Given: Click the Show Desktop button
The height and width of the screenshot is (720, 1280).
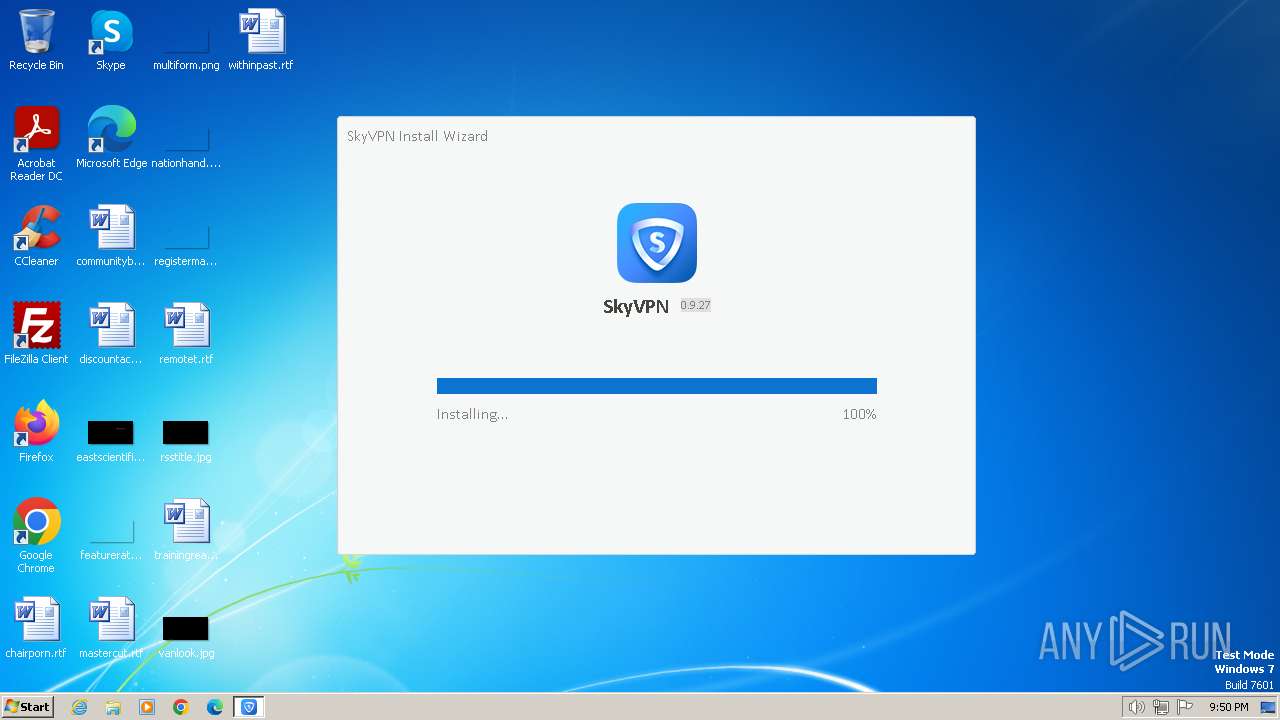Looking at the screenshot, I should click(x=1268, y=707).
